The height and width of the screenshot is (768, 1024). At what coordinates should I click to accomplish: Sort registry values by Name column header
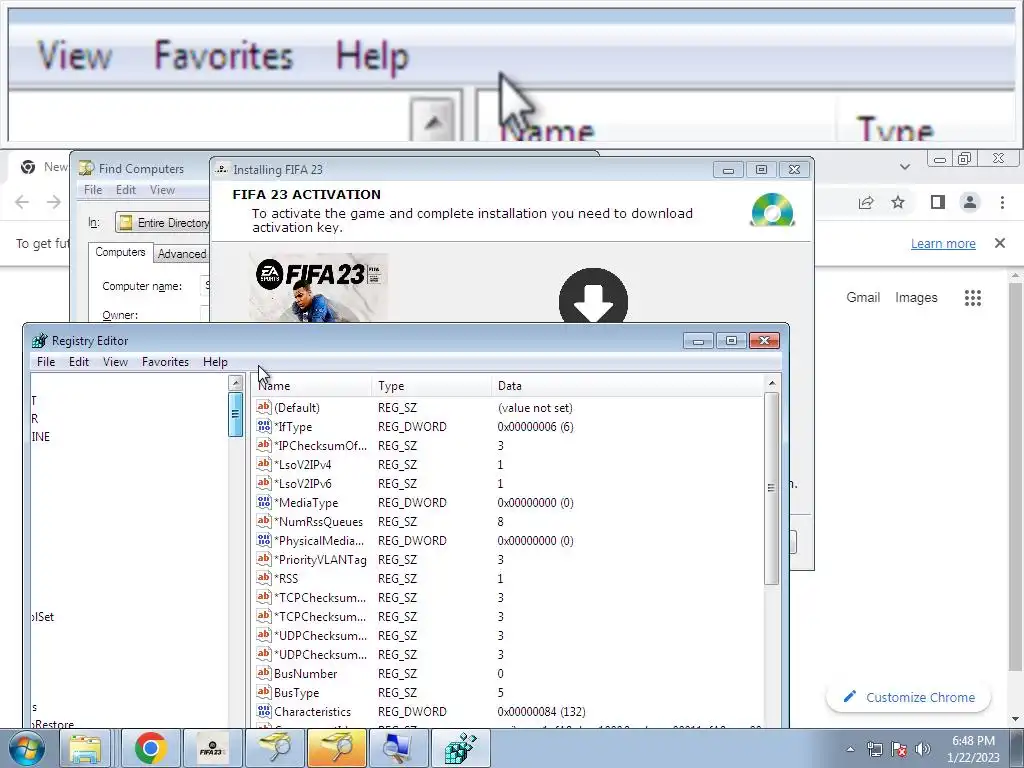point(311,386)
